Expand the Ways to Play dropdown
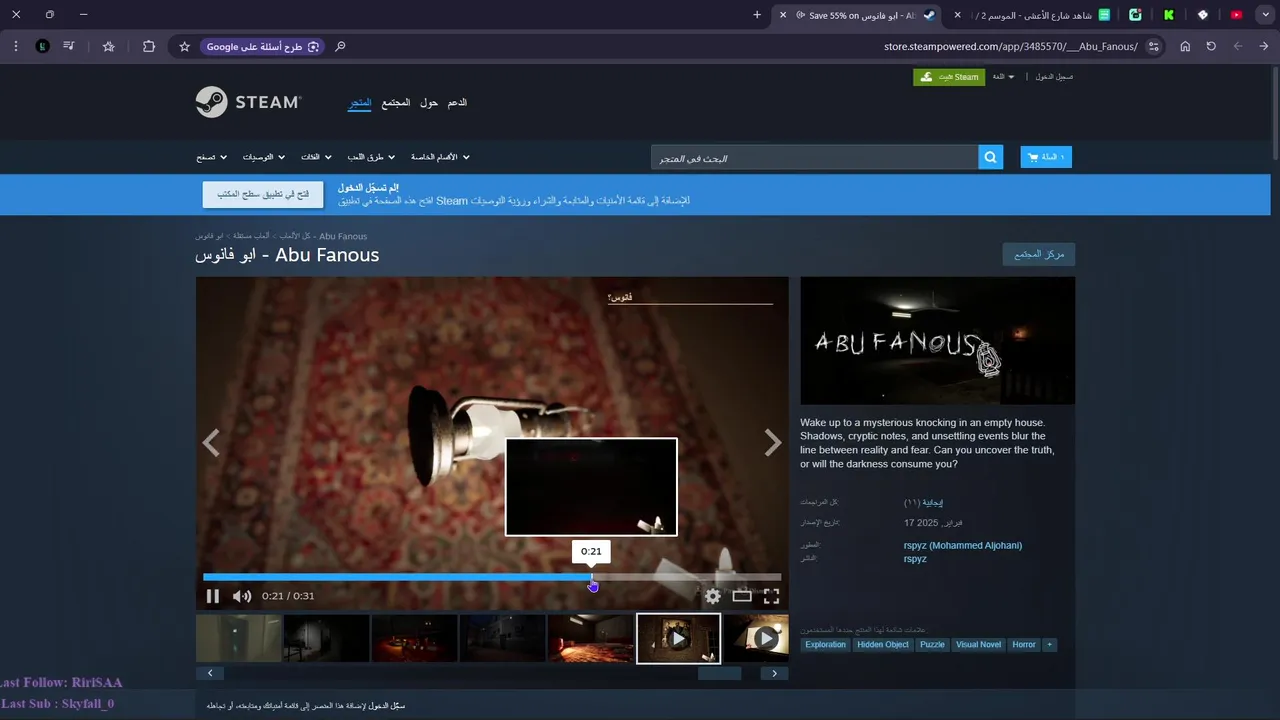Viewport: 1280px width, 720px height. 371,157
